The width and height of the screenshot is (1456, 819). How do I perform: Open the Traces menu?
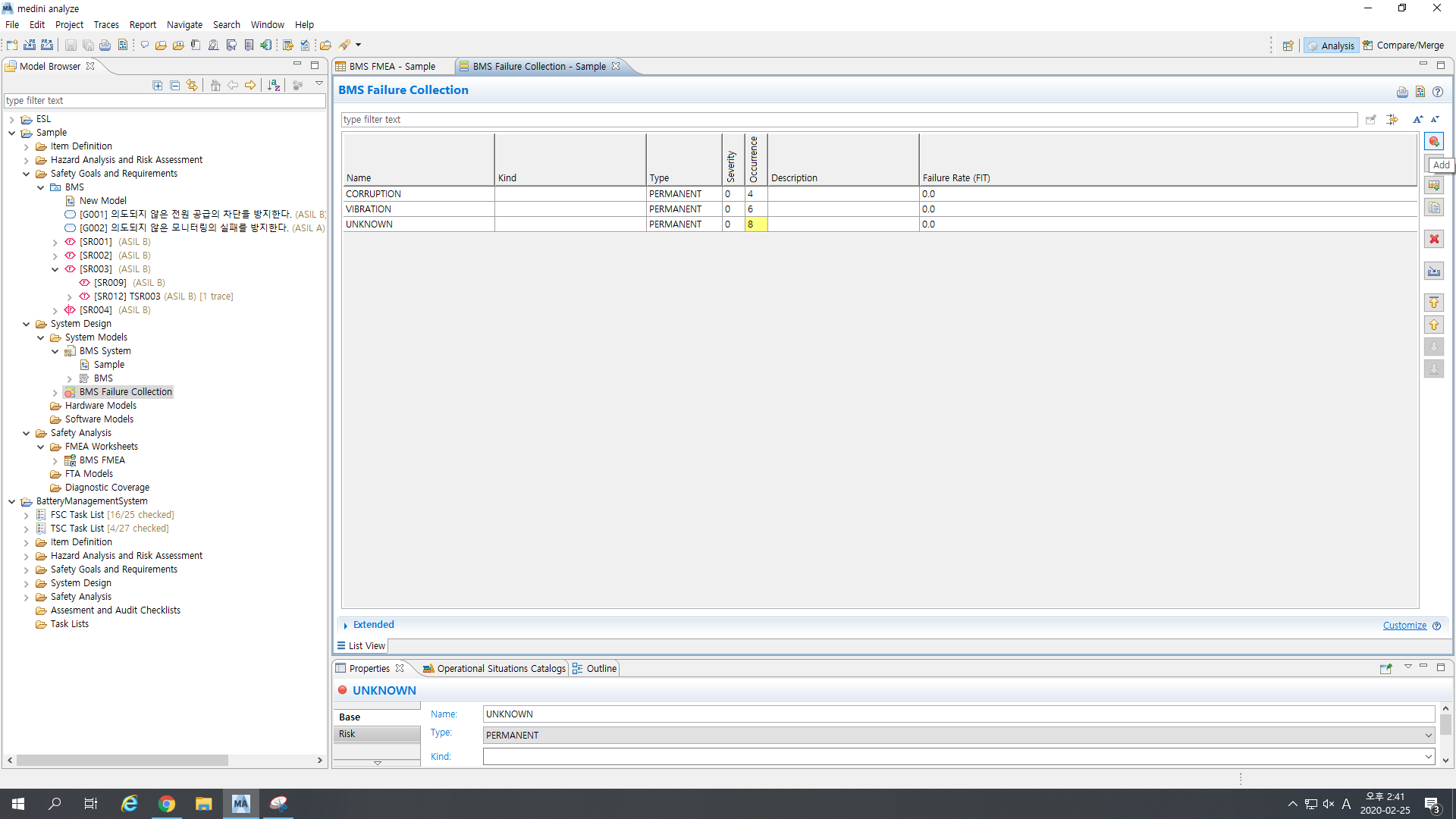[x=105, y=25]
